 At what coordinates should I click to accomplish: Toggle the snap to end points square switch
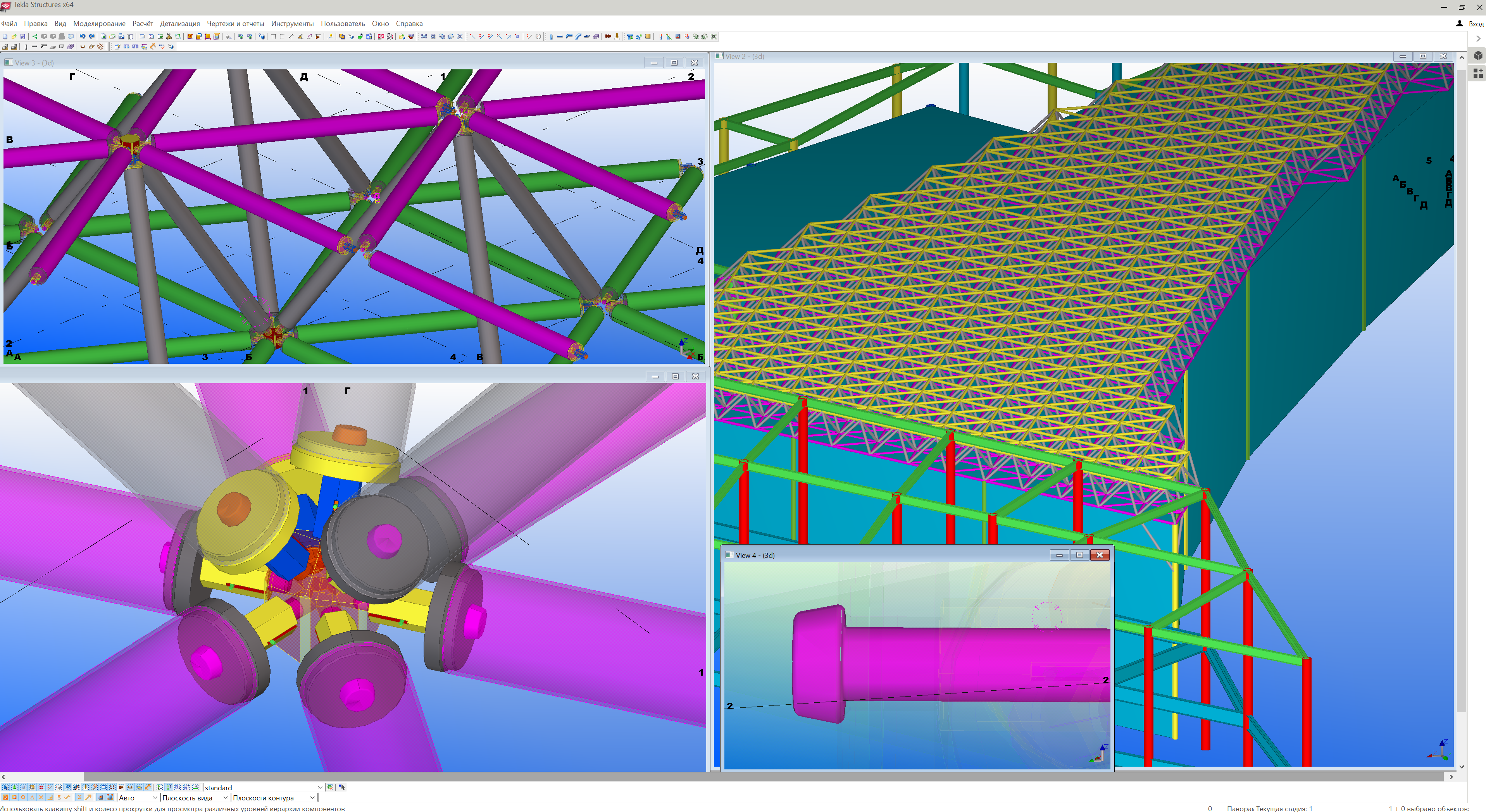[x=14, y=798]
